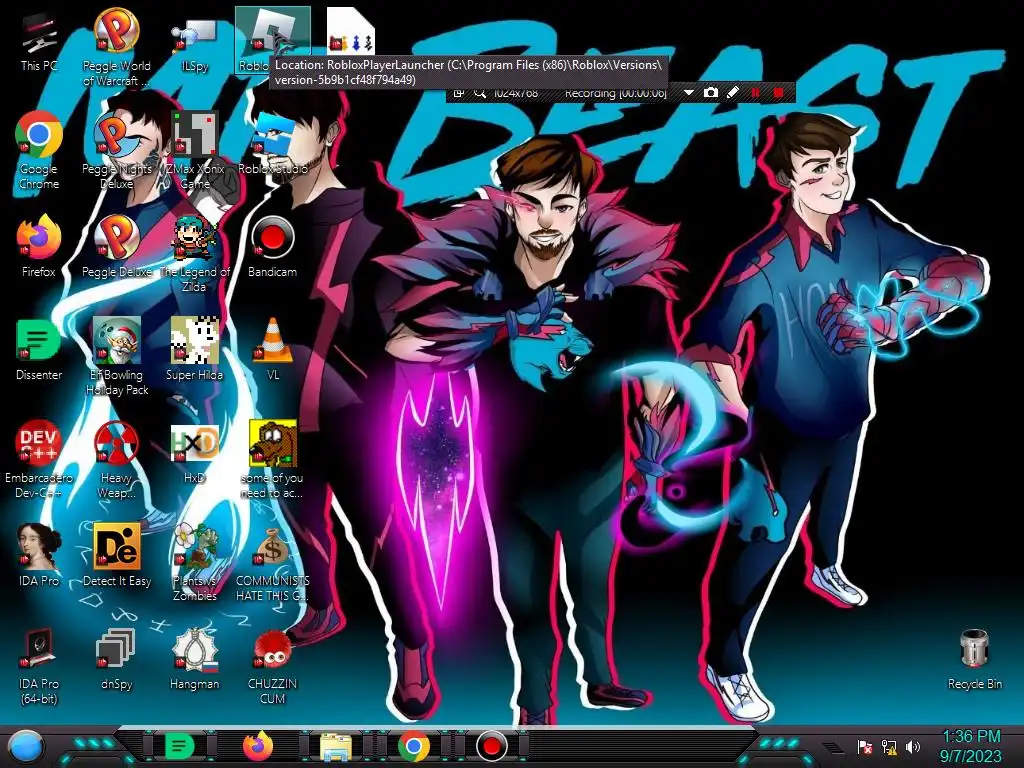
Task: Select COMMUNISTS HATE THIS G... icon
Action: pyautogui.click(x=272, y=563)
